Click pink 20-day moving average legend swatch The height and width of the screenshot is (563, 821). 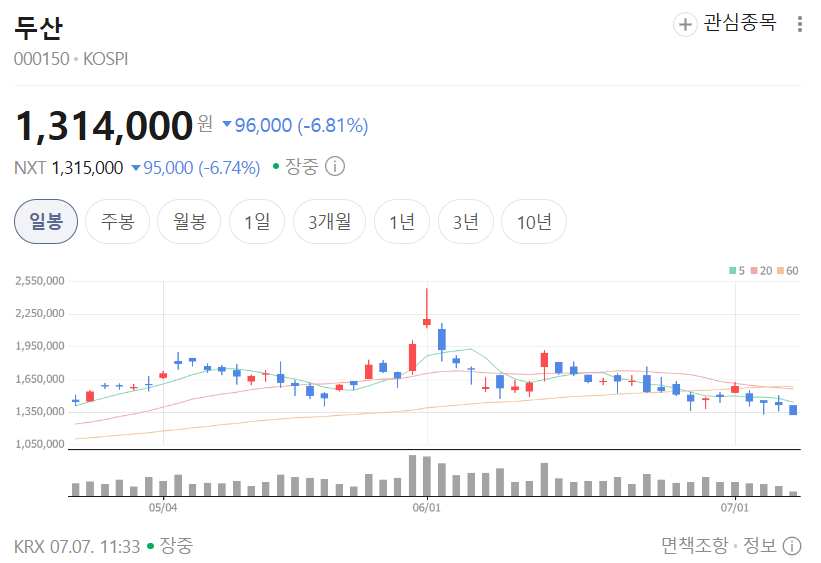[x=754, y=271]
